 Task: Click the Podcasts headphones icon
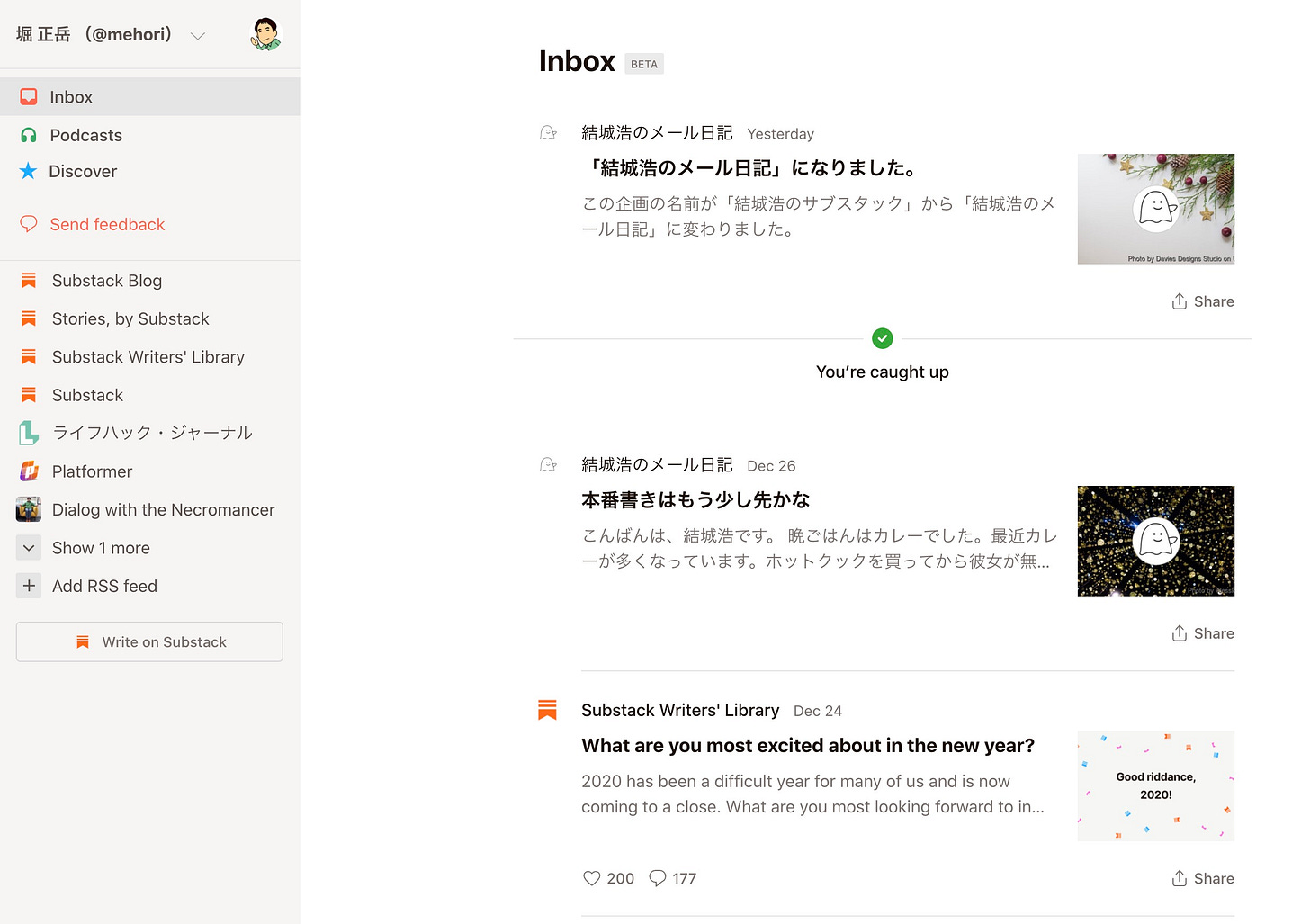pos(29,135)
